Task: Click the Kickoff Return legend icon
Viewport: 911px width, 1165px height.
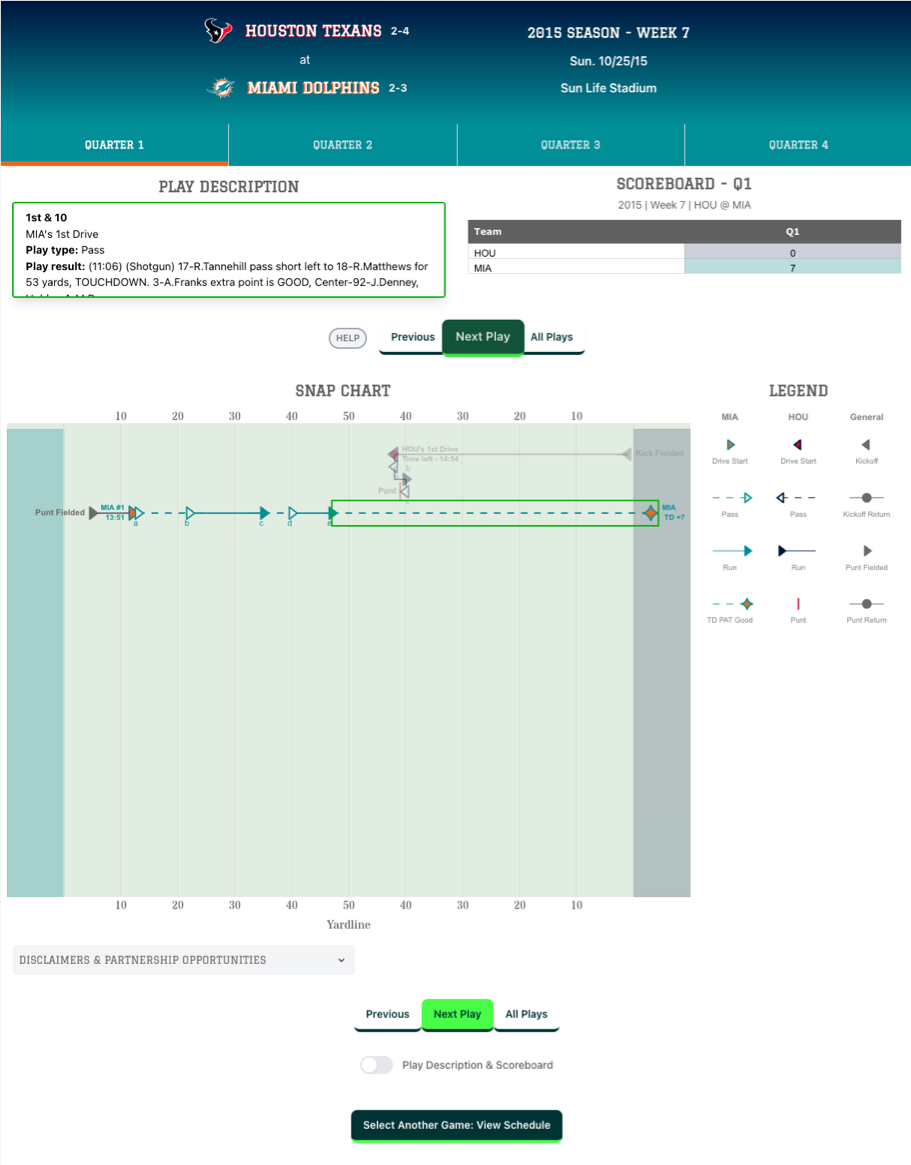Action: click(x=866, y=498)
